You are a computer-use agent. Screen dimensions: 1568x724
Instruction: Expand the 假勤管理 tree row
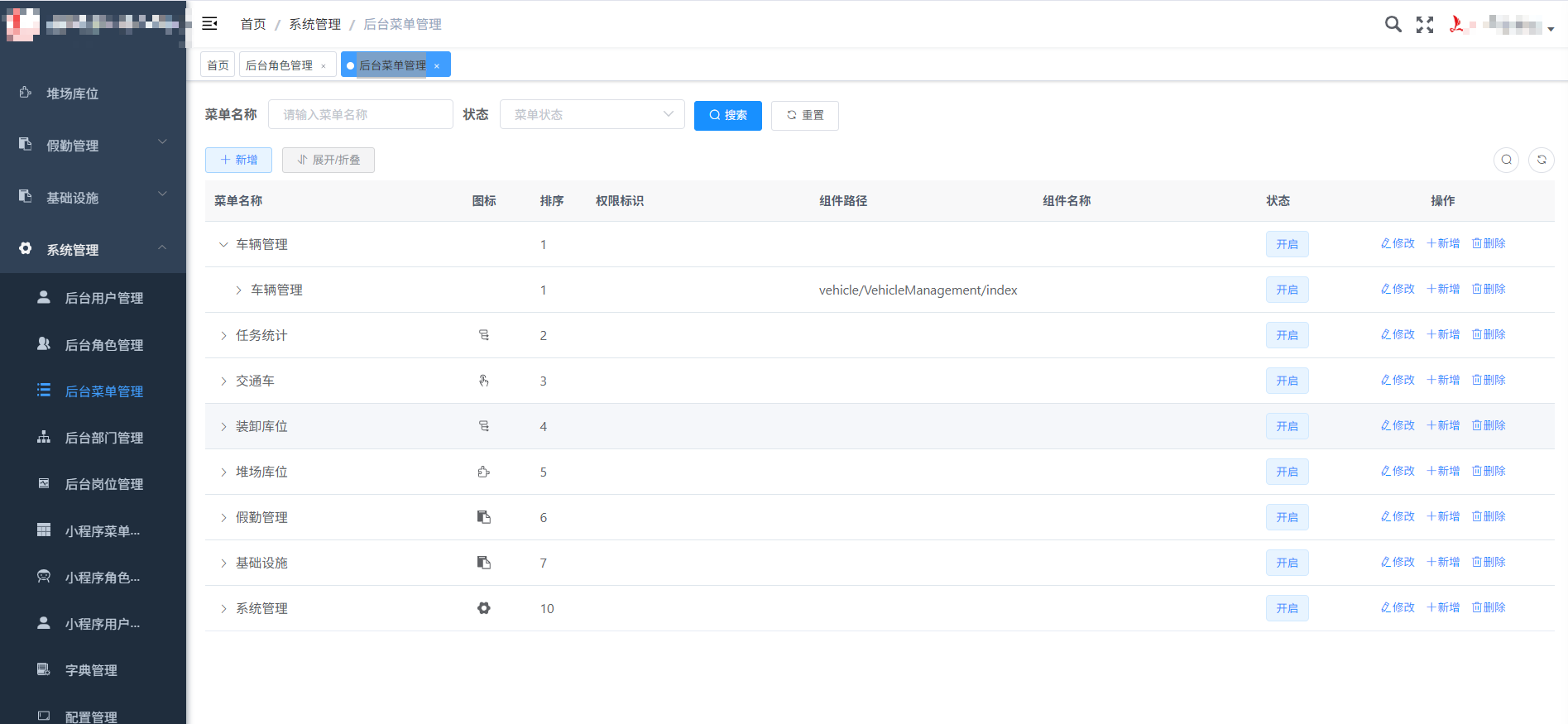(x=223, y=517)
